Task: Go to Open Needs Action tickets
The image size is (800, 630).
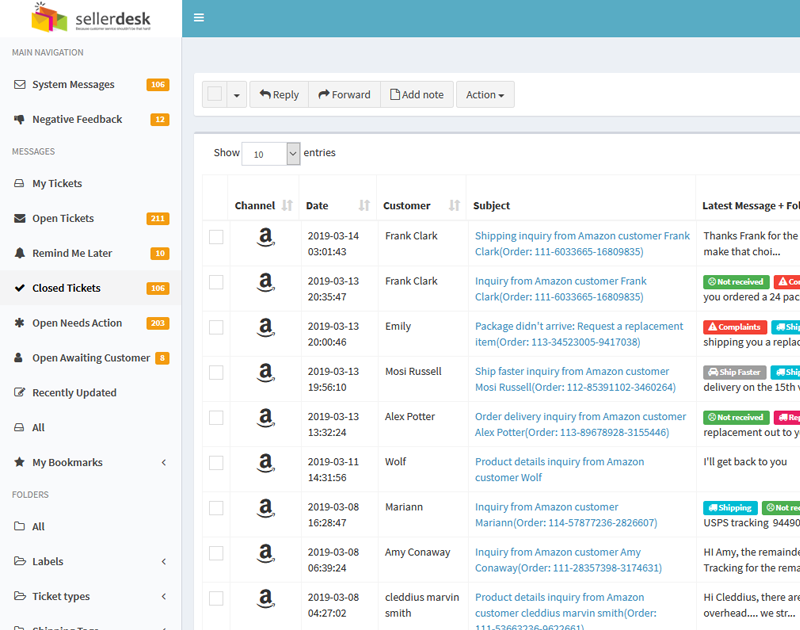Action: 76,324
